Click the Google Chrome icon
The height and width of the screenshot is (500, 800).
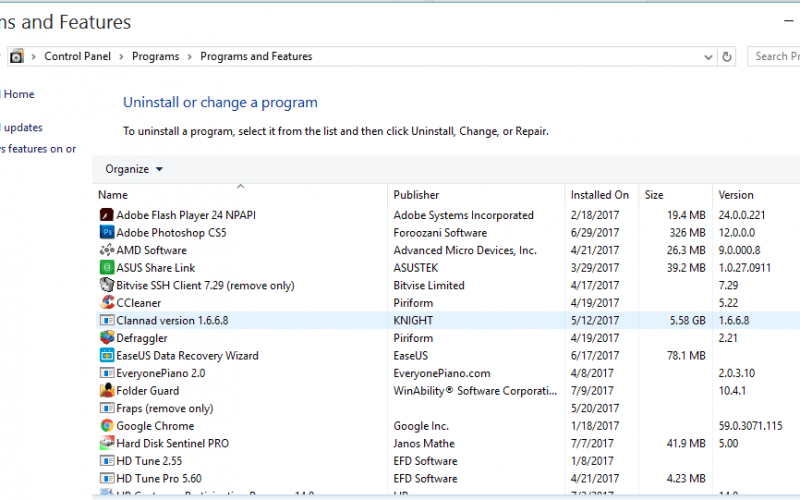coord(107,426)
